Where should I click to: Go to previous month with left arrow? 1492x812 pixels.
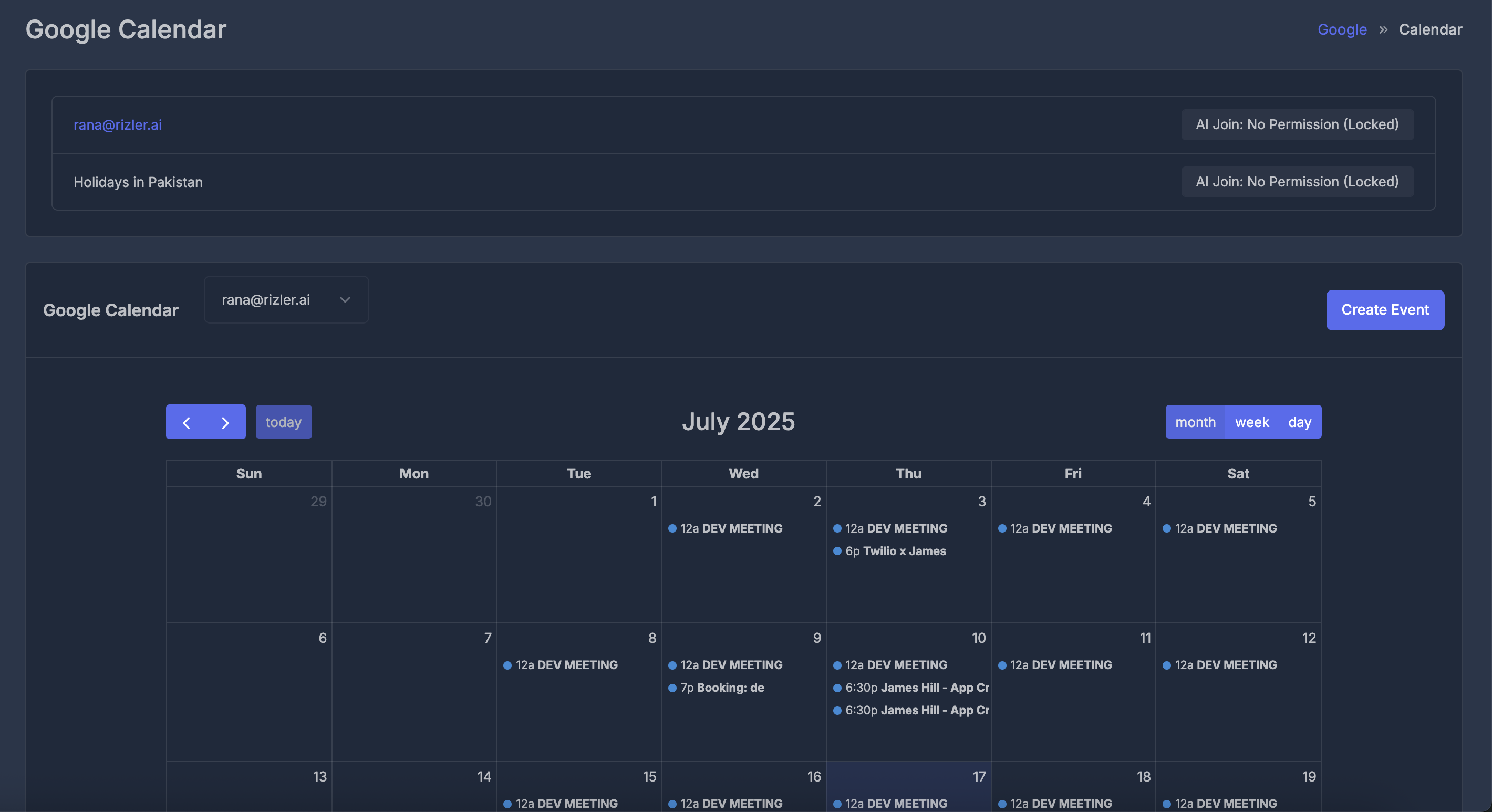186,422
